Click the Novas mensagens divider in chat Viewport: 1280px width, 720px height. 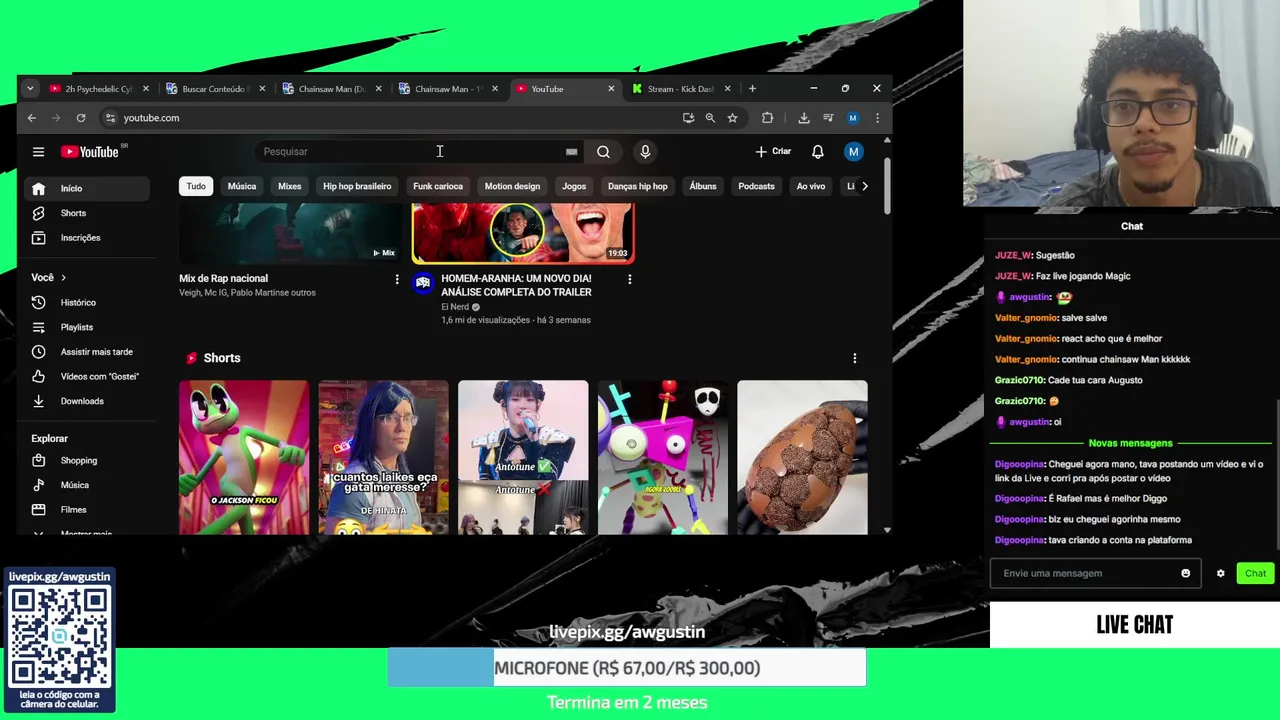pyautogui.click(x=1130, y=443)
